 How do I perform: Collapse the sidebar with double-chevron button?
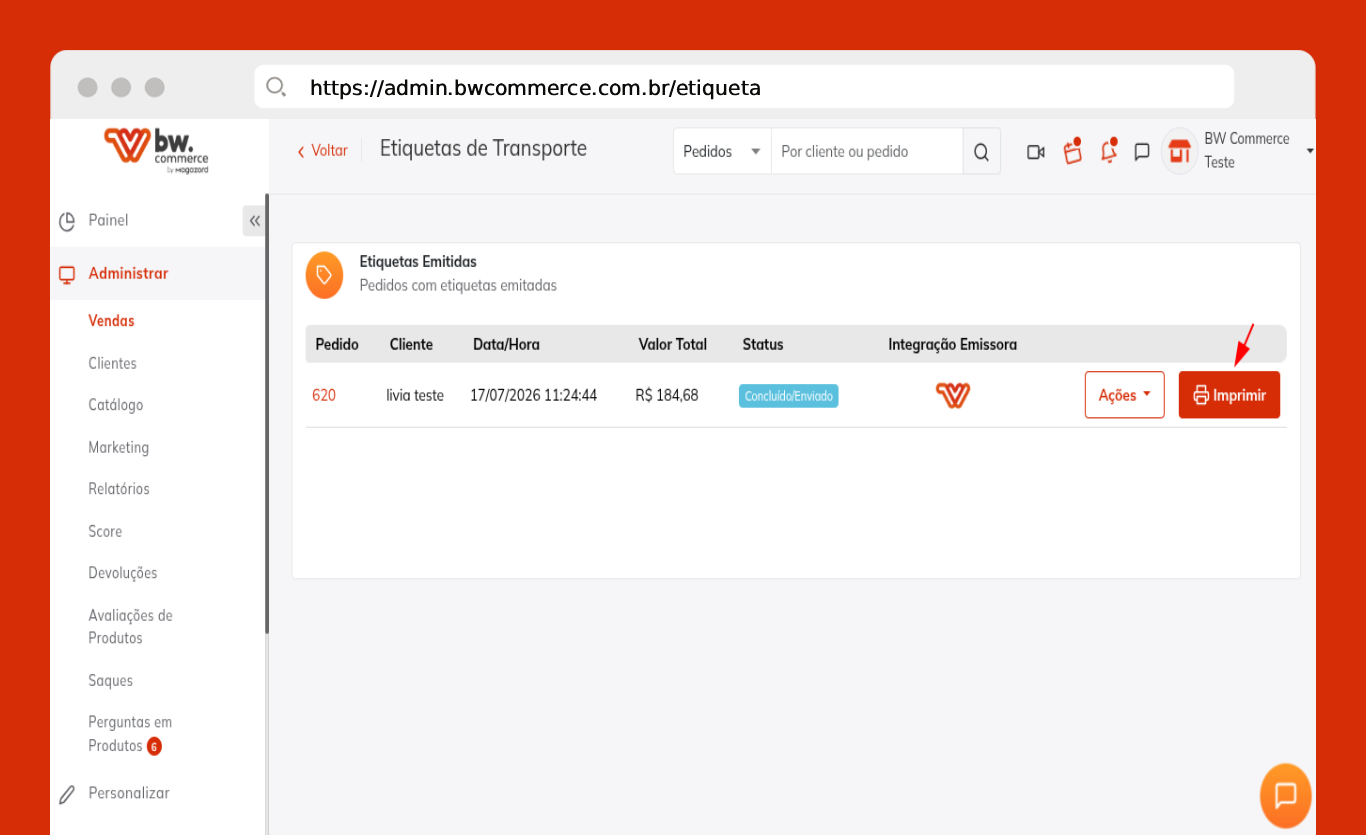254,221
